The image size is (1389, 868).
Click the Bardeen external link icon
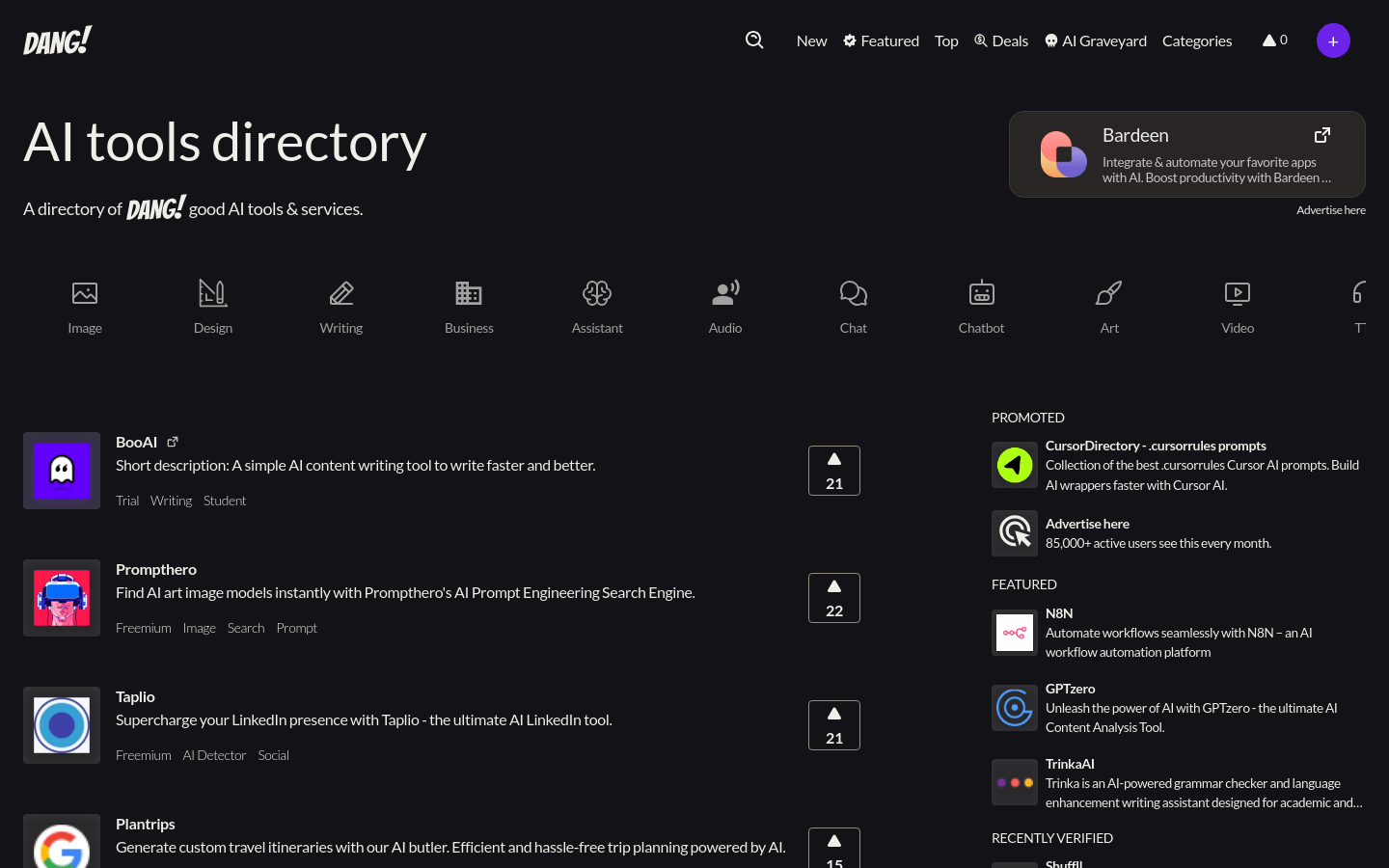pyautogui.click(x=1322, y=135)
